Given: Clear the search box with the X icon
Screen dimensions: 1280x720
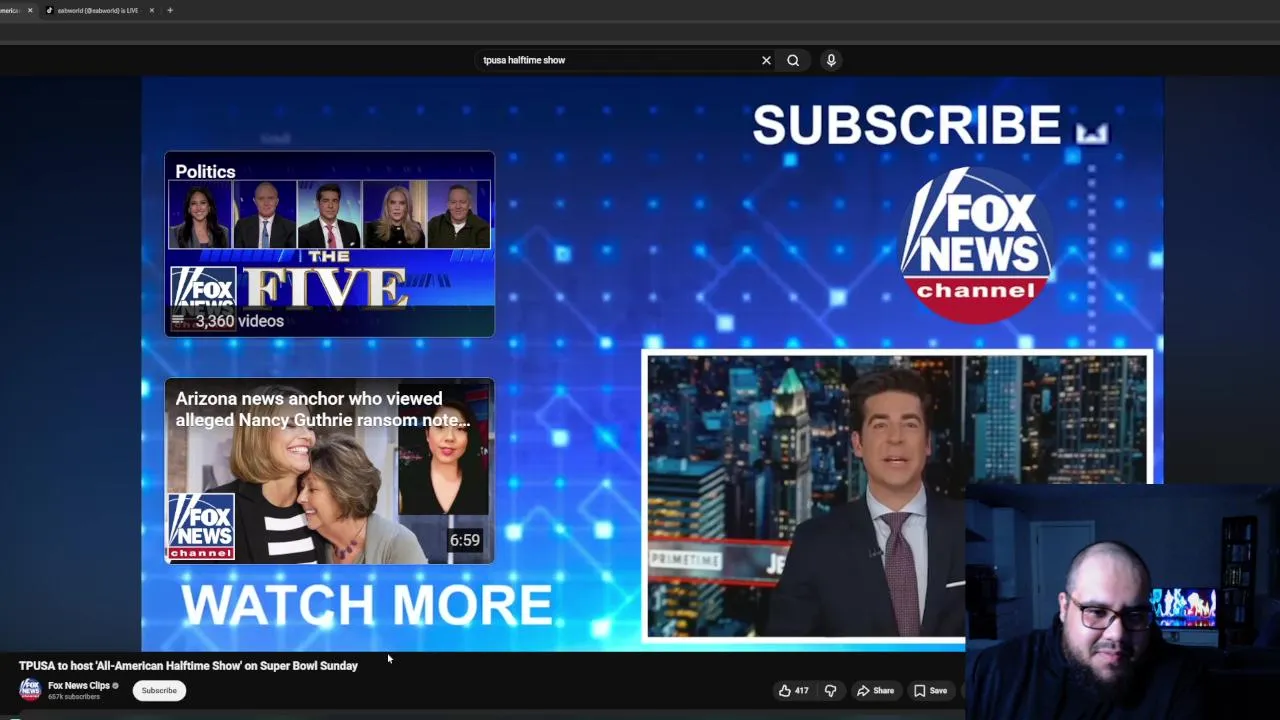Looking at the screenshot, I should point(766,60).
